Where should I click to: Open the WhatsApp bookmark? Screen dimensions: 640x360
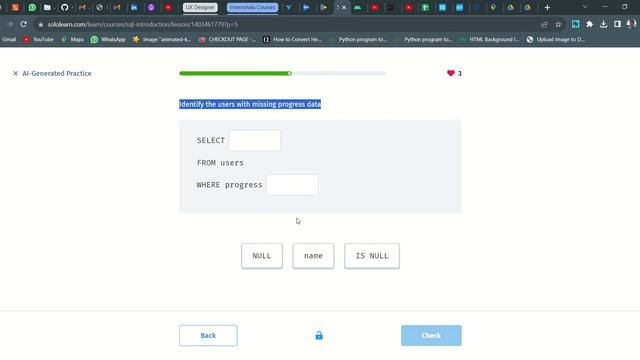pos(109,40)
